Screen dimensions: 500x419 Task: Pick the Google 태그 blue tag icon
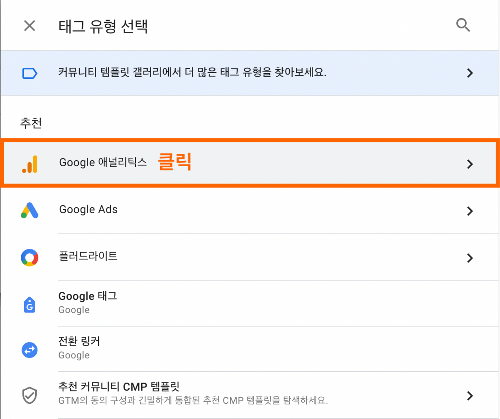[x=30, y=305]
